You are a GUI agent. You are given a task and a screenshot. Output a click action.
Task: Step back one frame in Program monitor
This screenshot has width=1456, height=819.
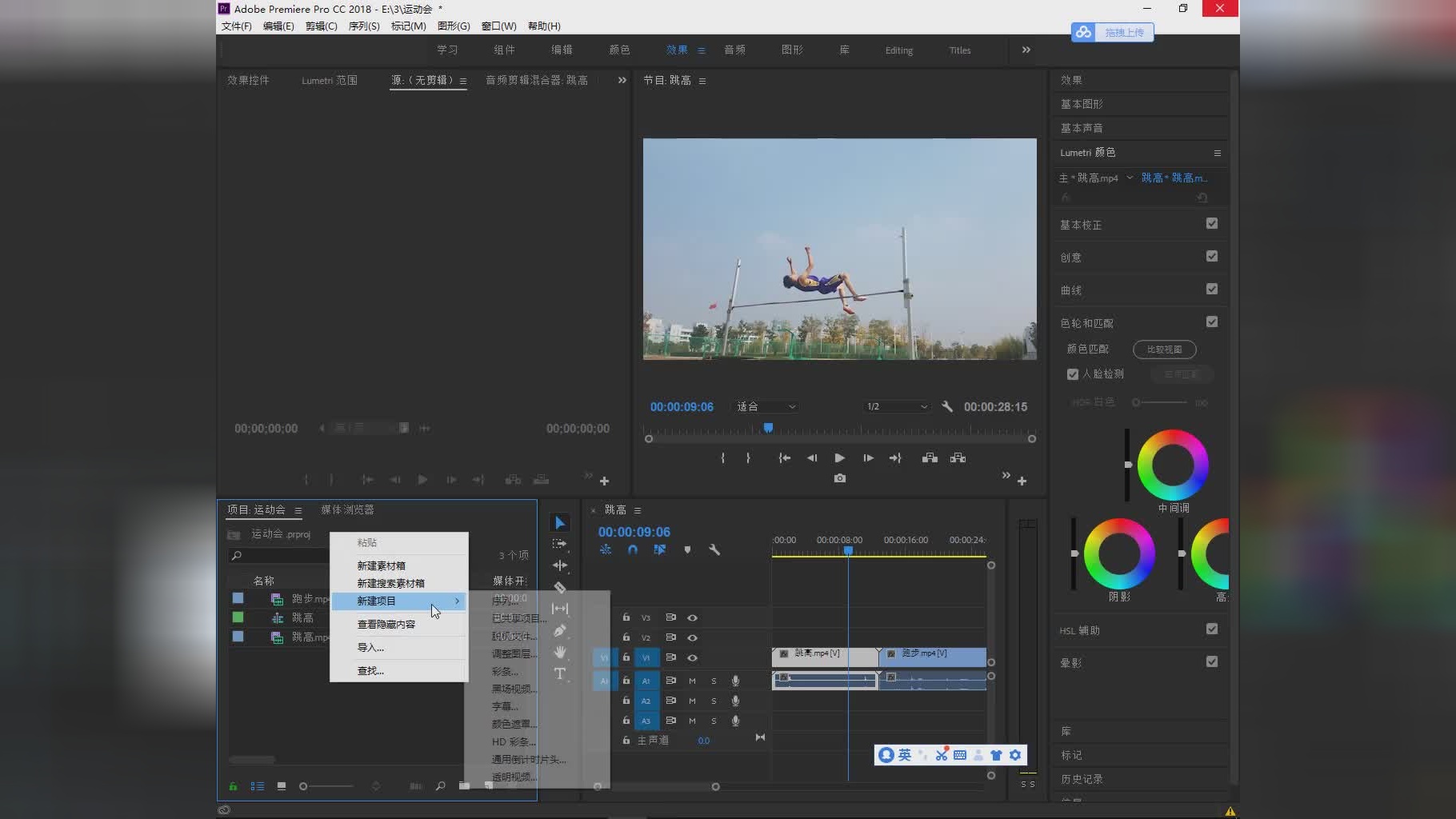coord(812,457)
